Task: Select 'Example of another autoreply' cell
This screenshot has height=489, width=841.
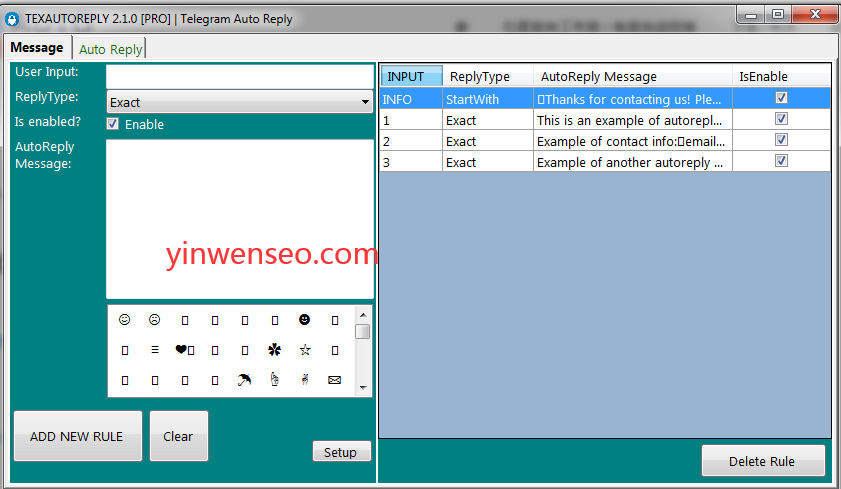Action: coord(633,162)
